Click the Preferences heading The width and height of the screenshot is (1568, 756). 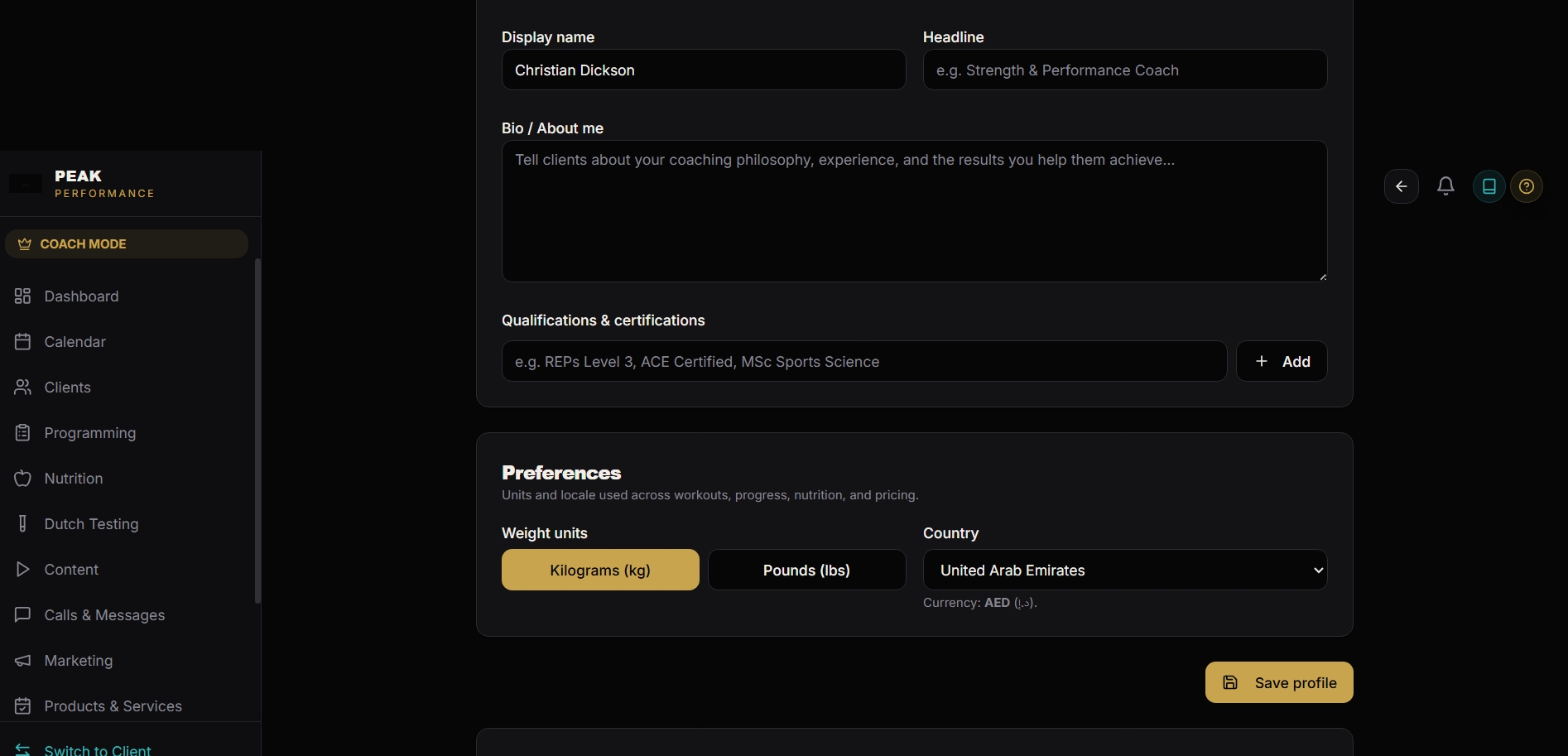click(561, 473)
